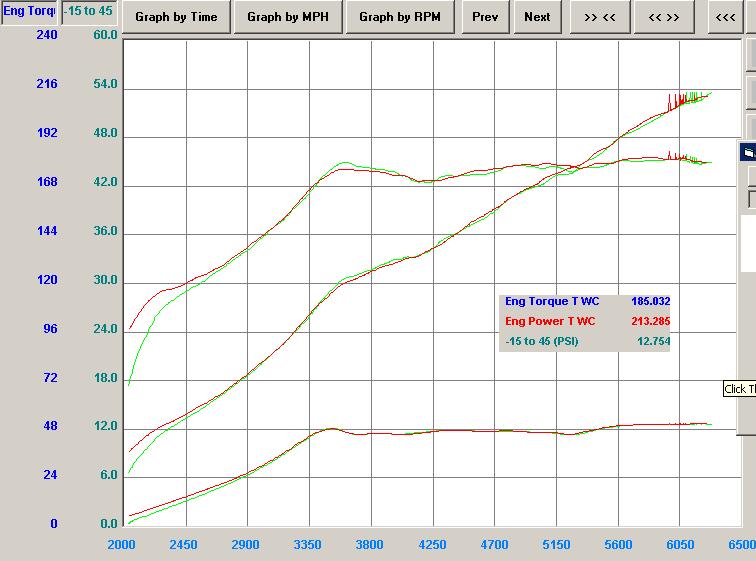Open the '-15 to 45' axis selector
Viewport: 756px width, 561px height.
click(x=89, y=12)
